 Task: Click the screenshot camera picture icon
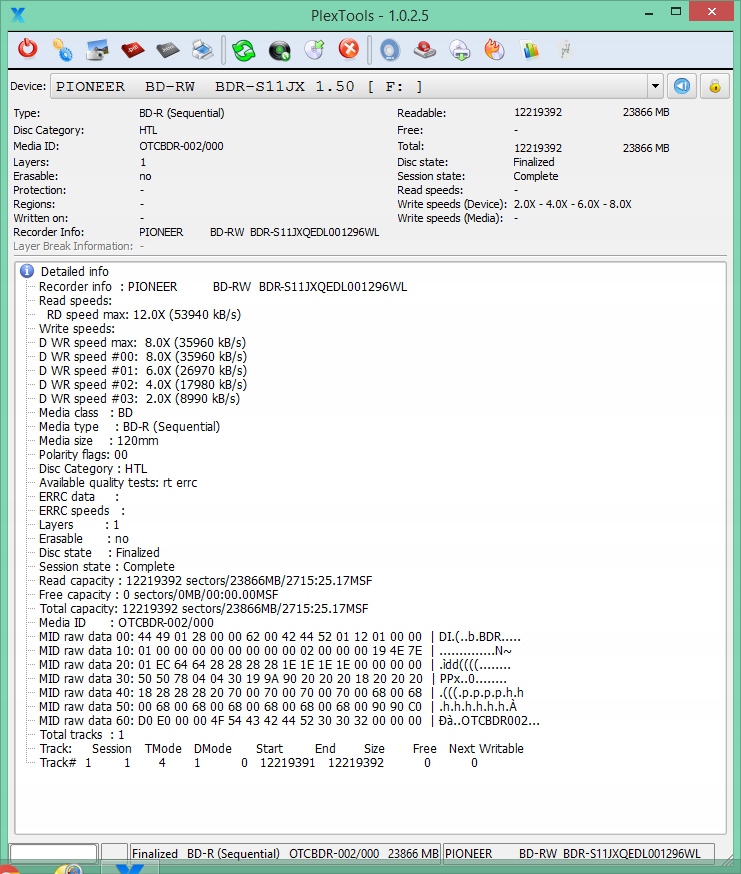coord(98,50)
